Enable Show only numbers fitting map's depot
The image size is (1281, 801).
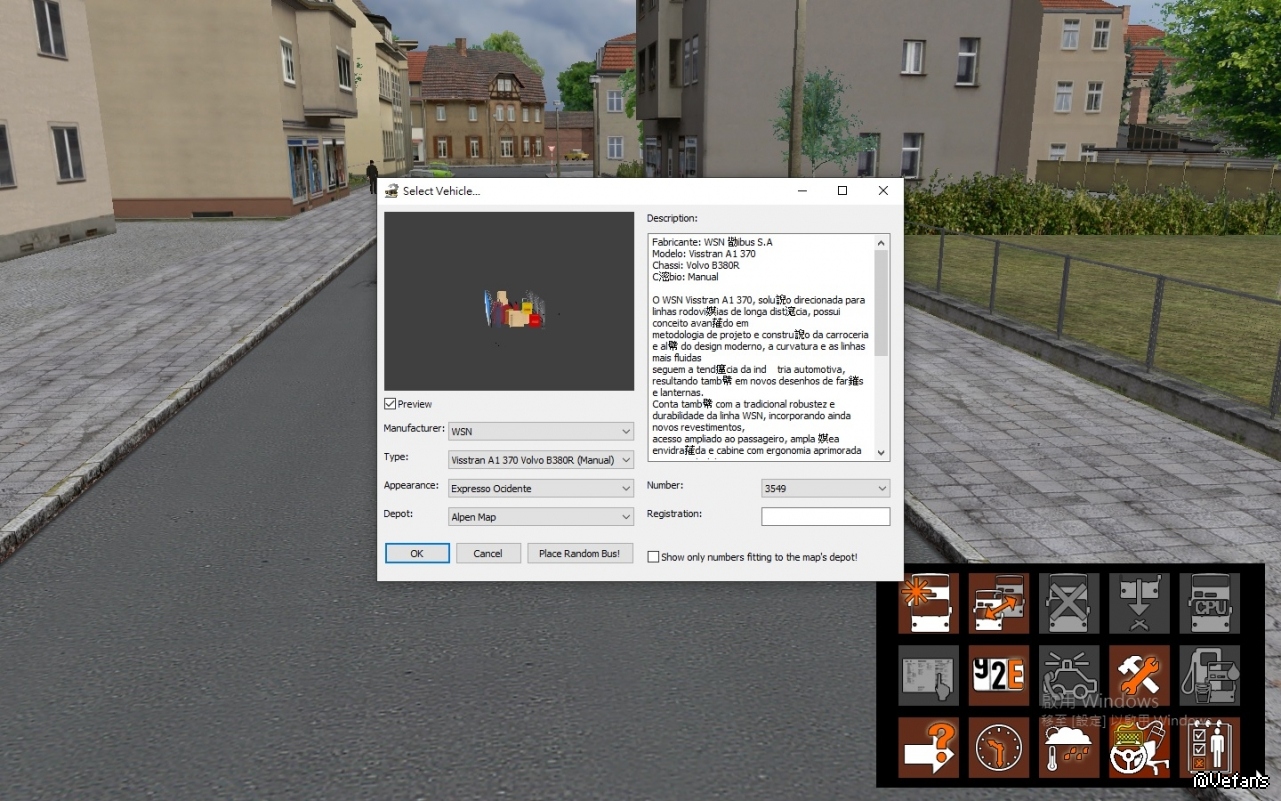pyautogui.click(x=653, y=557)
